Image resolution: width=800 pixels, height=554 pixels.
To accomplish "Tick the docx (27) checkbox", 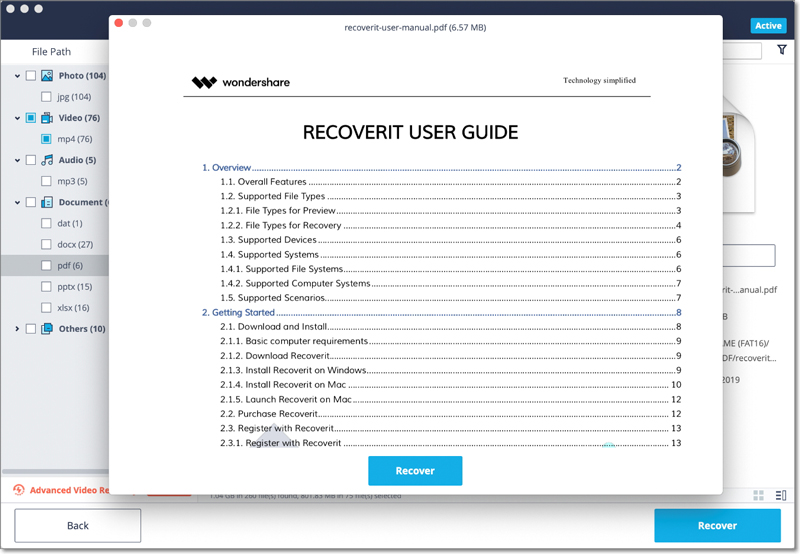I will [46, 245].
